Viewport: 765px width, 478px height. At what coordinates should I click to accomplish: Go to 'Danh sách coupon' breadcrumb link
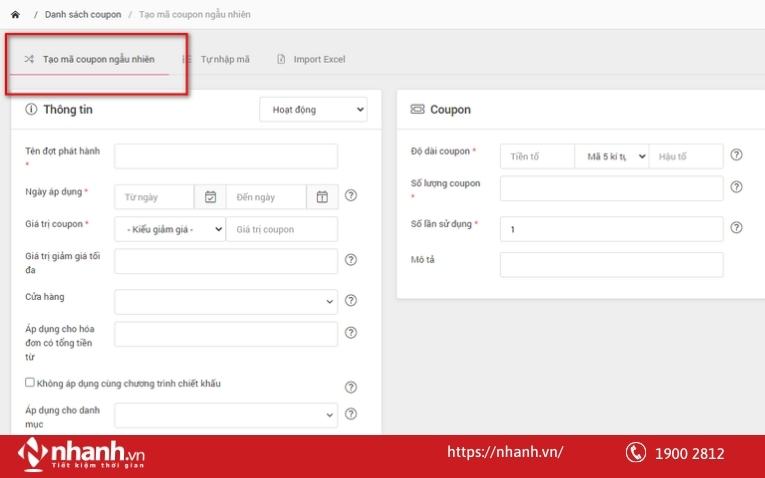83,15
